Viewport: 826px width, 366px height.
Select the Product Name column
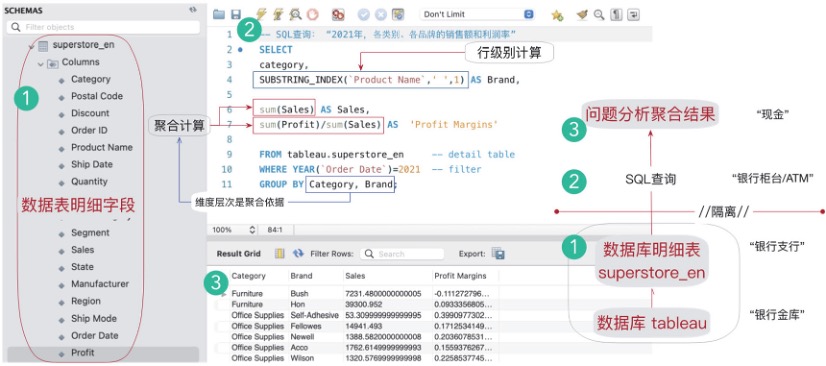click(102, 147)
